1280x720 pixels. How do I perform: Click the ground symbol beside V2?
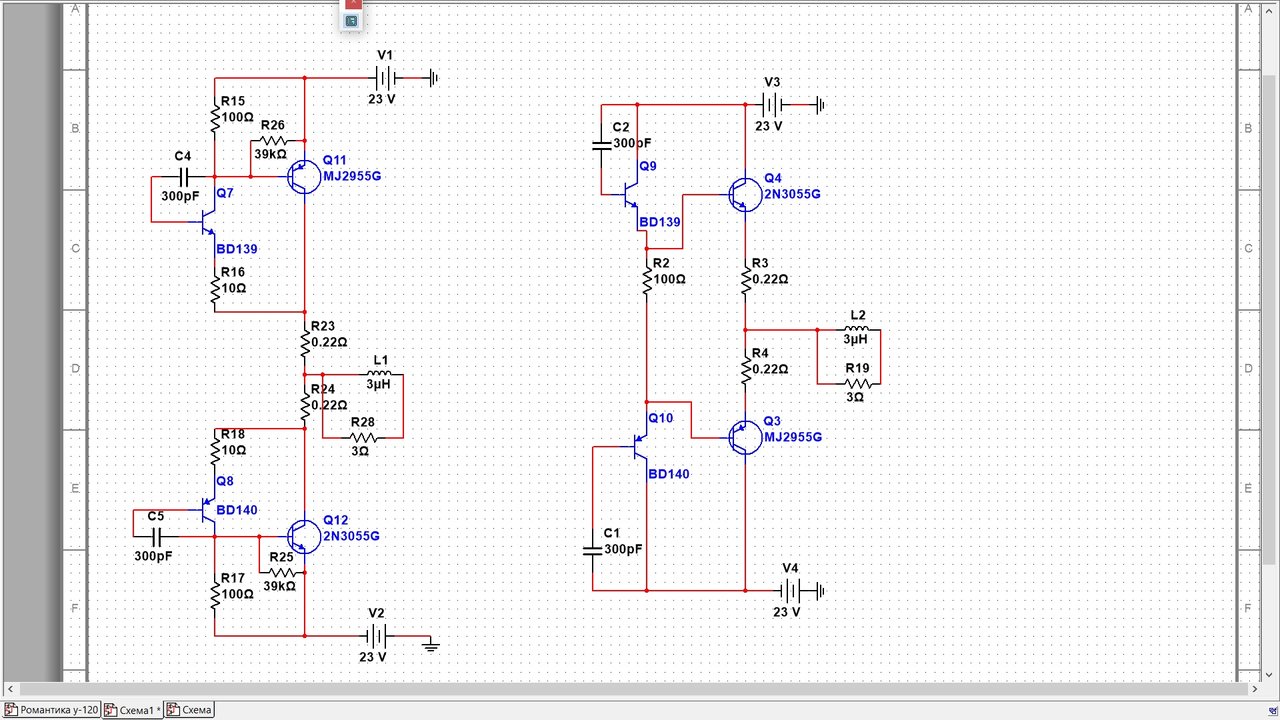(431, 645)
